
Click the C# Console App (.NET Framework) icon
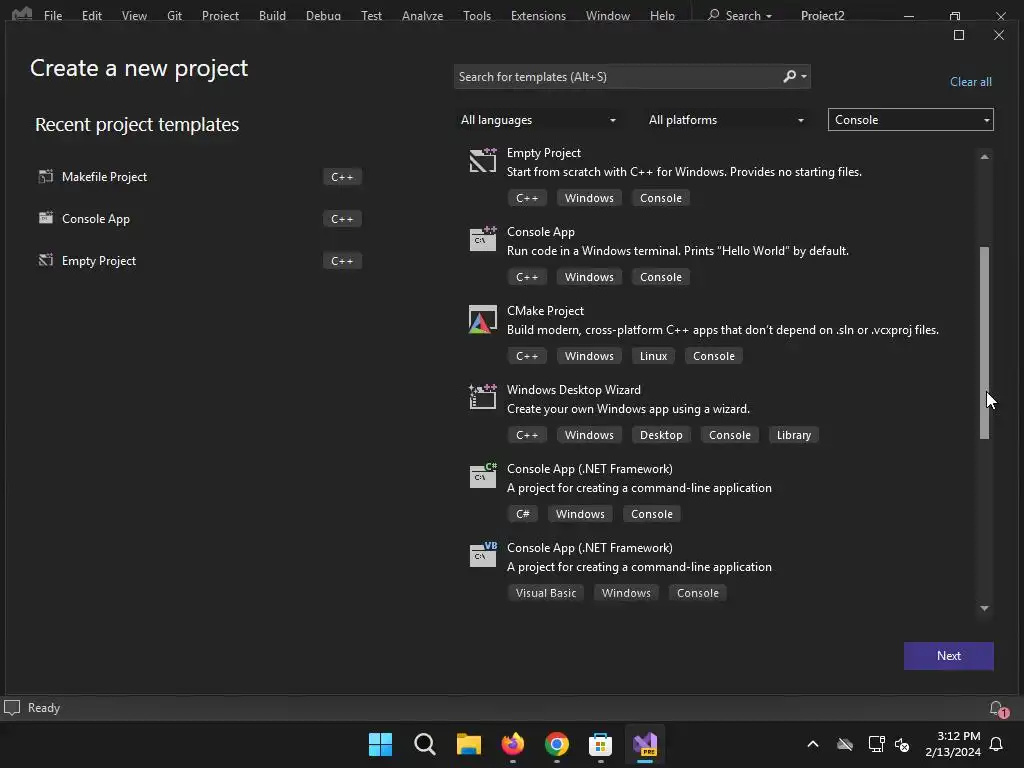[483, 476]
